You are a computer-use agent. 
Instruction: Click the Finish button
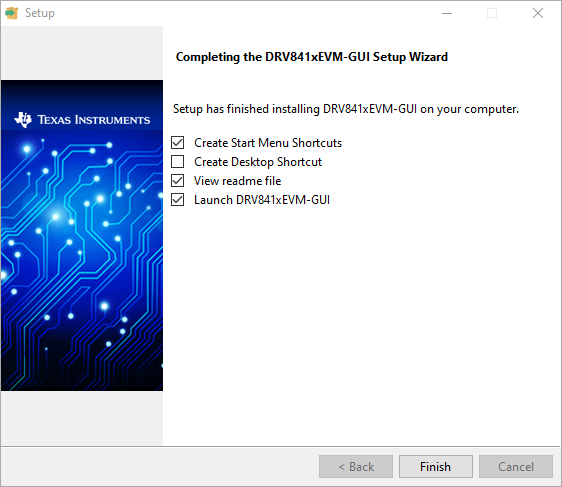point(435,467)
